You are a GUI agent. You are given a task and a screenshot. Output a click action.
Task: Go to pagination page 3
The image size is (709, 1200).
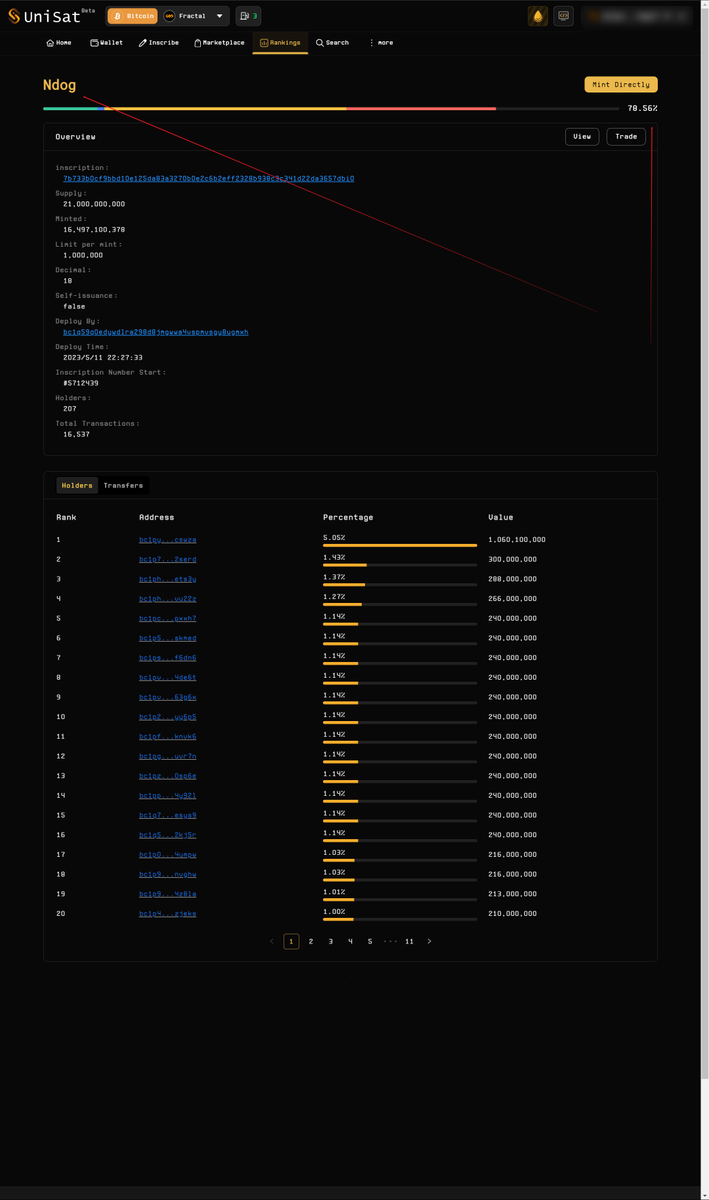point(331,941)
